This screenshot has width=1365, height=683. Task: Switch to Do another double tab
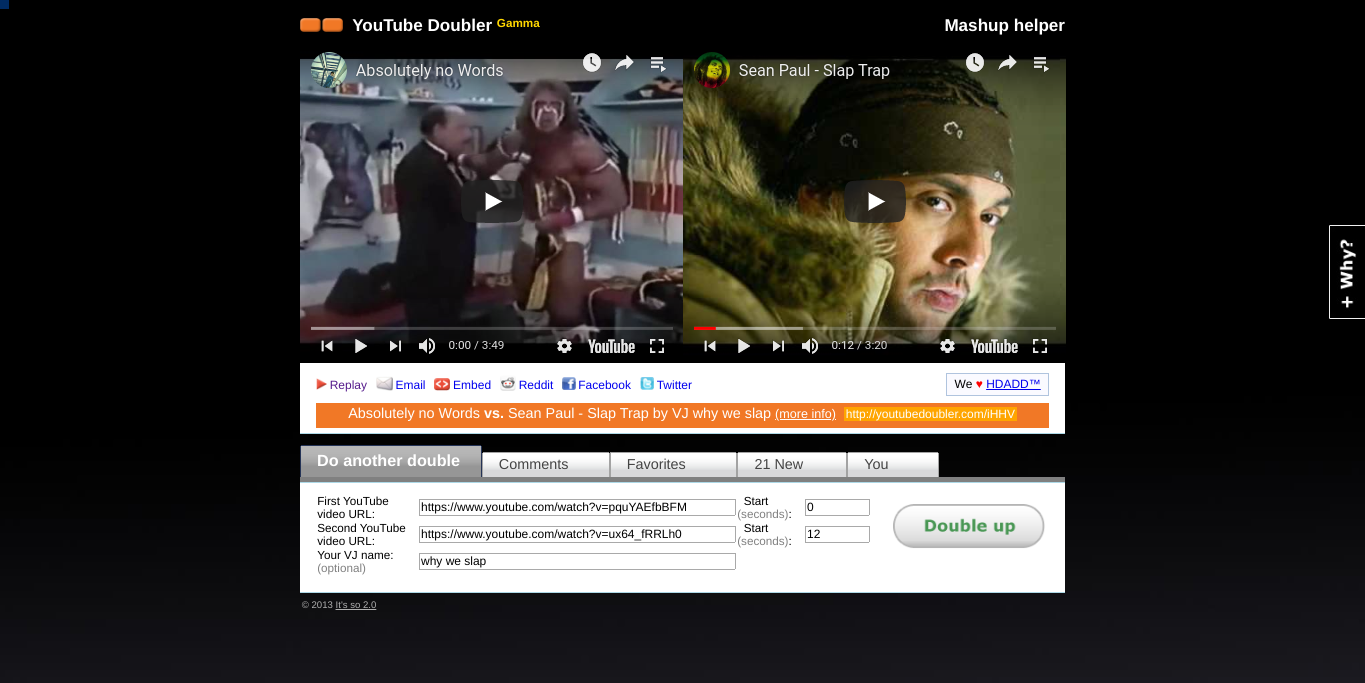point(390,462)
